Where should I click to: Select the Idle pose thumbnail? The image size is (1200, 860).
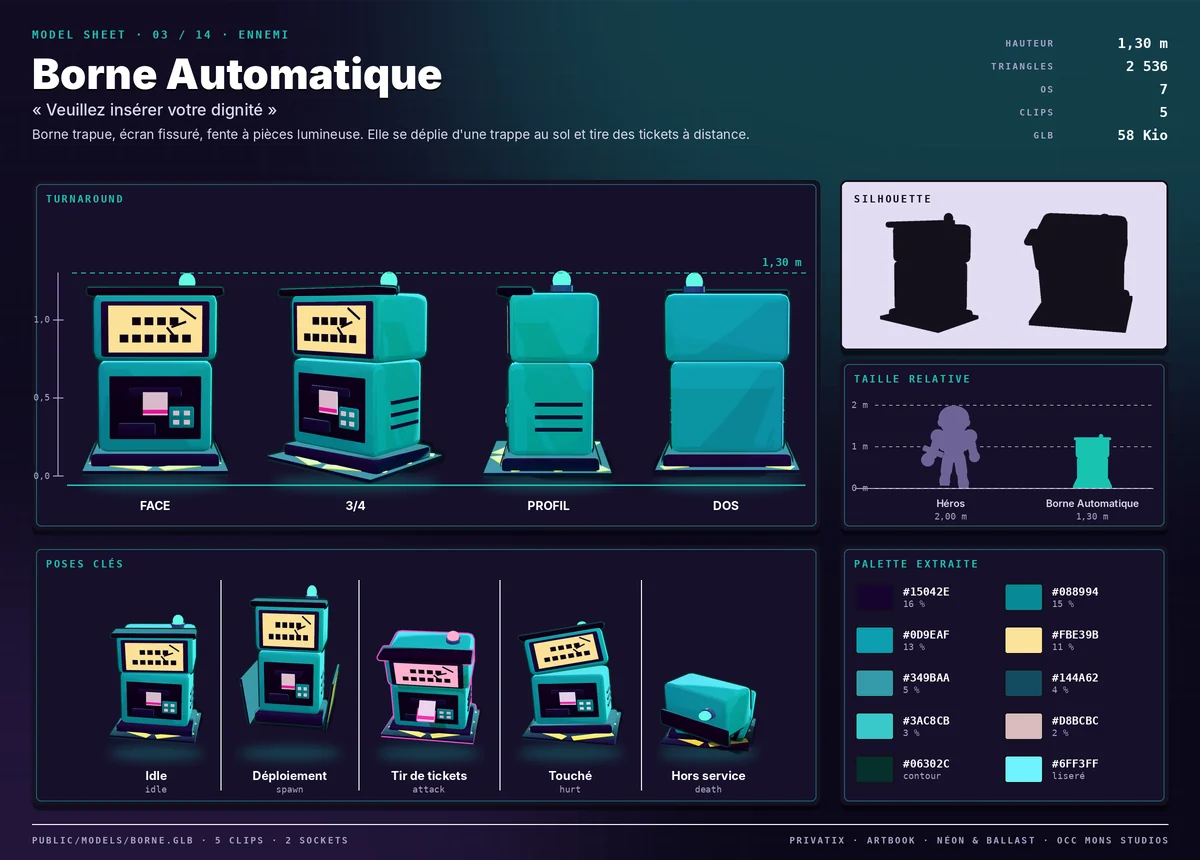click(x=156, y=680)
